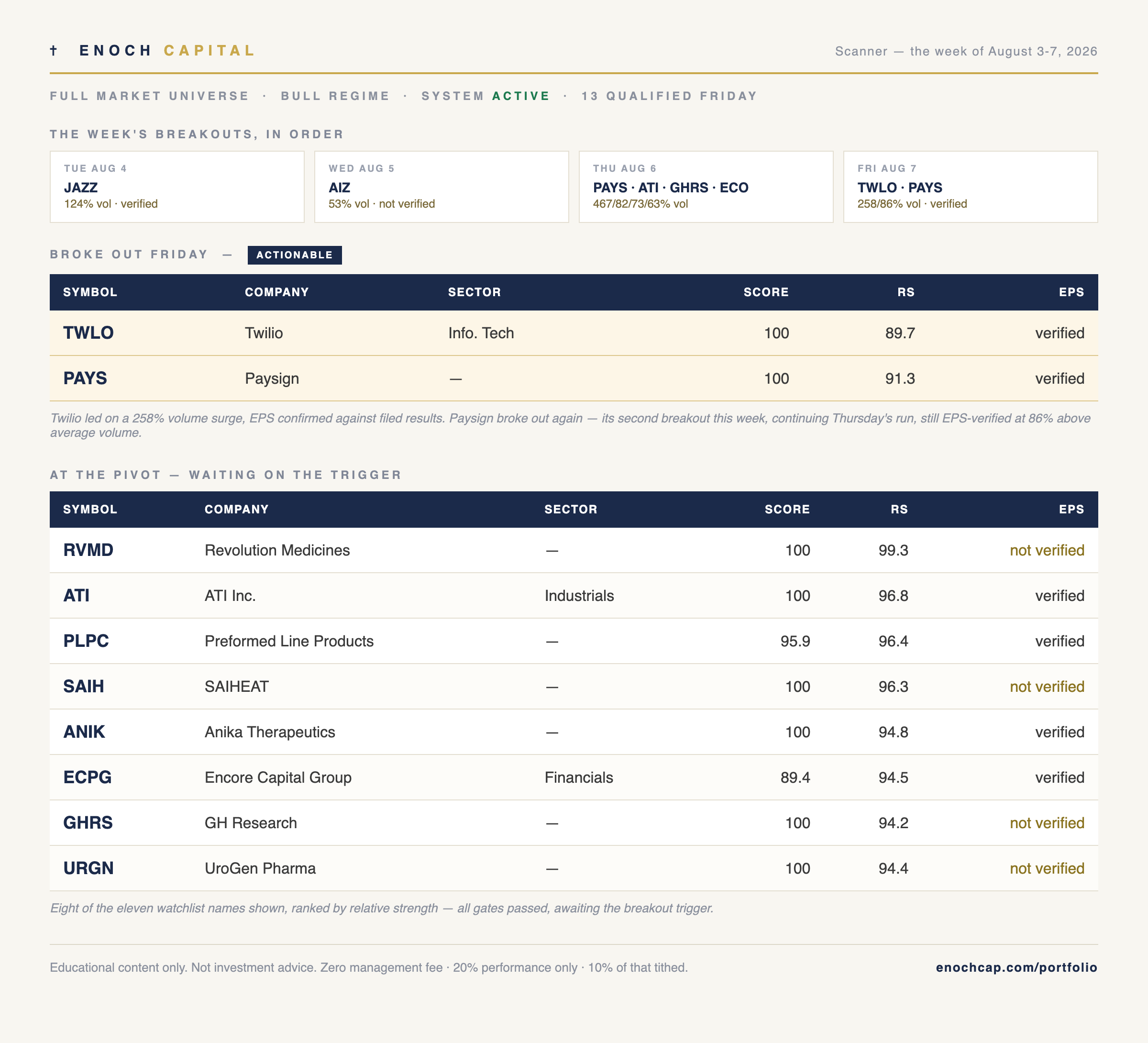This screenshot has height=1043, width=1148.
Task: Click the not verified status for RVMD
Action: [1047, 550]
